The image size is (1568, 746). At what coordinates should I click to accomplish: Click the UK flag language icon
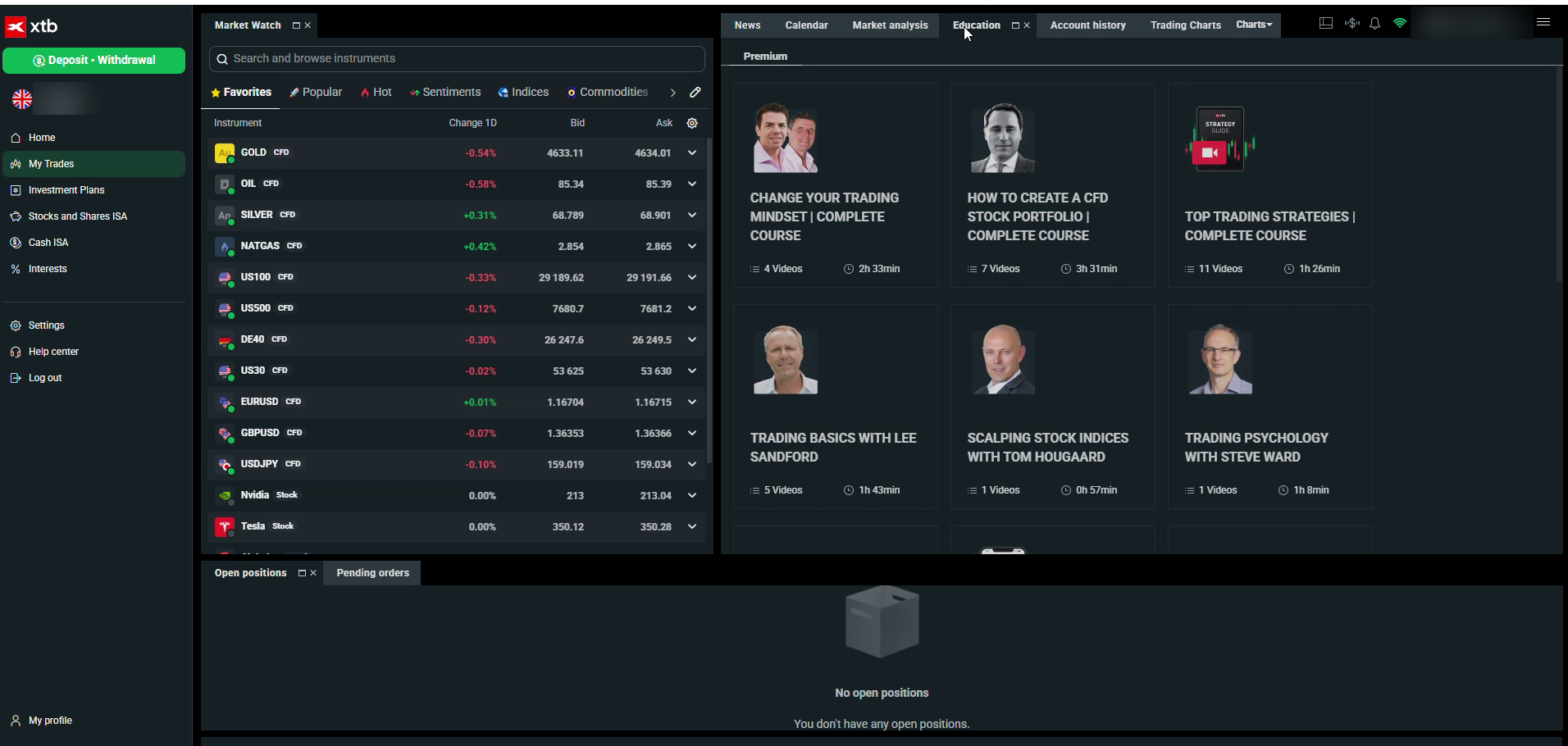pos(22,99)
